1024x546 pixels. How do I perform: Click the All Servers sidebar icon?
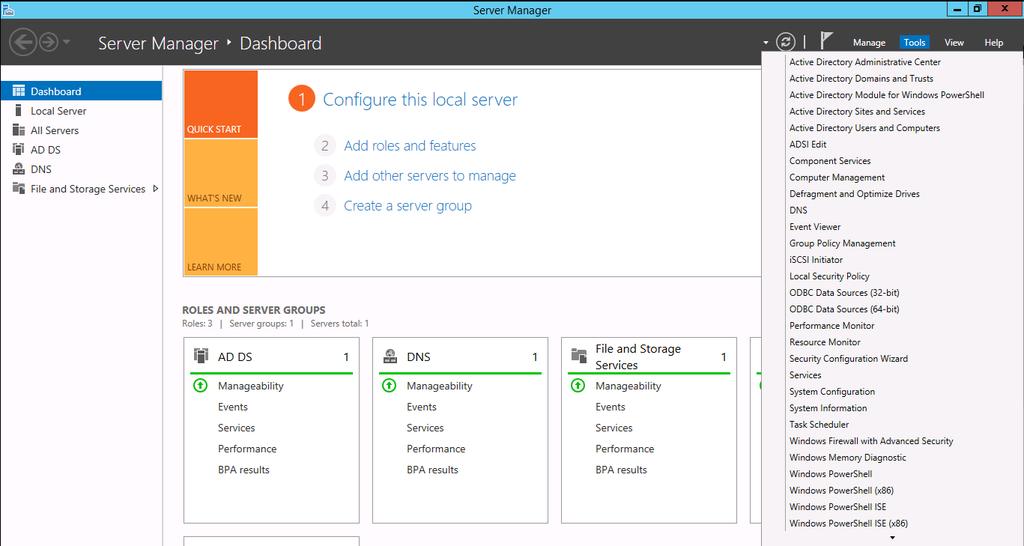click(18, 130)
